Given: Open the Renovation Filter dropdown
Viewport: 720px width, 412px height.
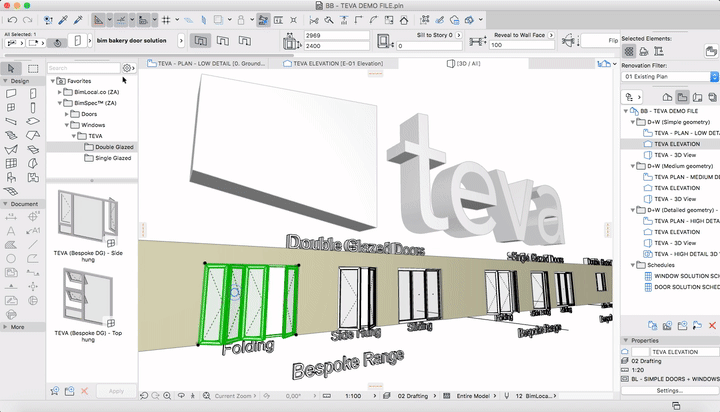Looking at the screenshot, I should 668,76.
